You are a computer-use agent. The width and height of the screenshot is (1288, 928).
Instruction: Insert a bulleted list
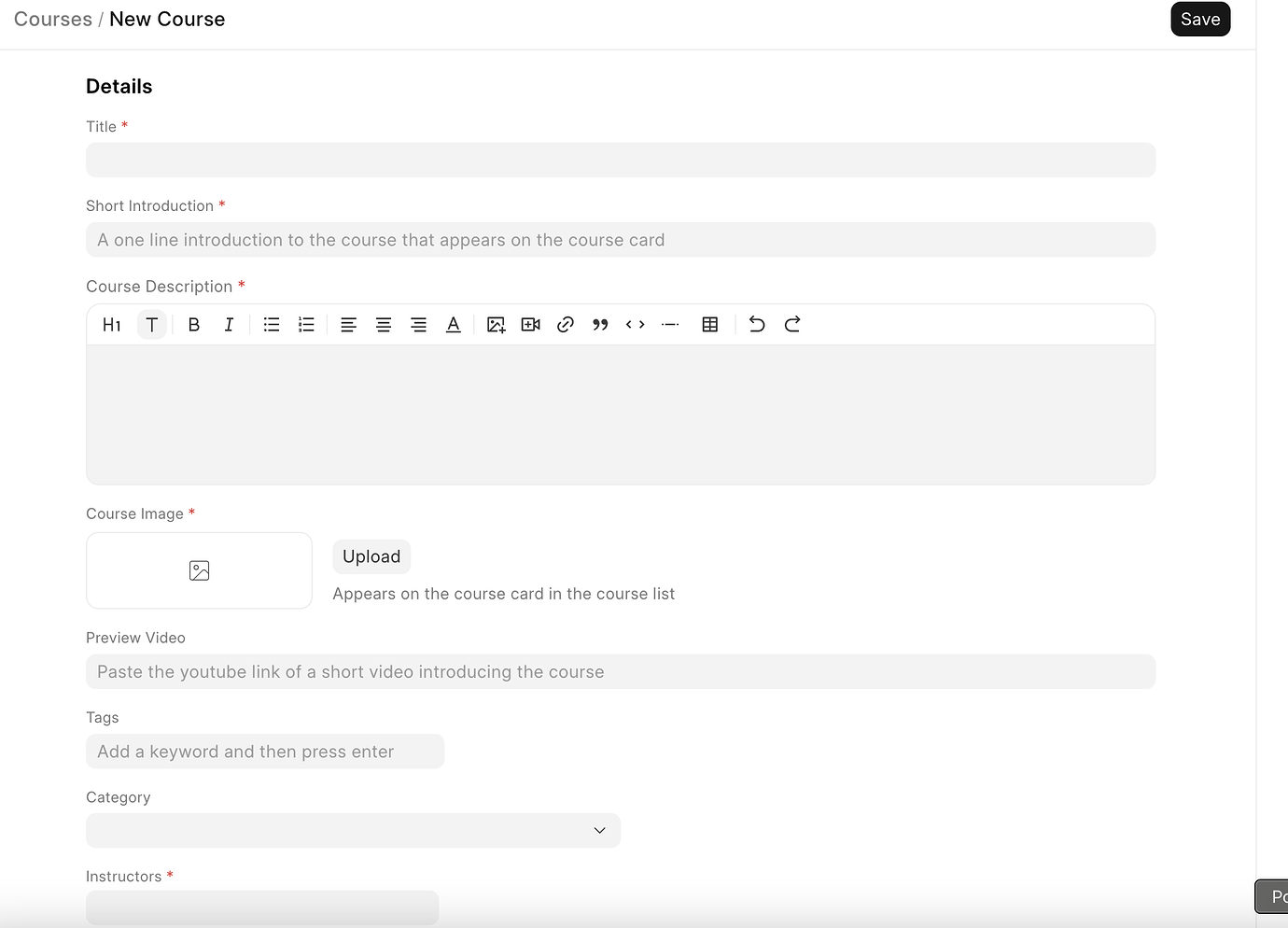(x=272, y=325)
